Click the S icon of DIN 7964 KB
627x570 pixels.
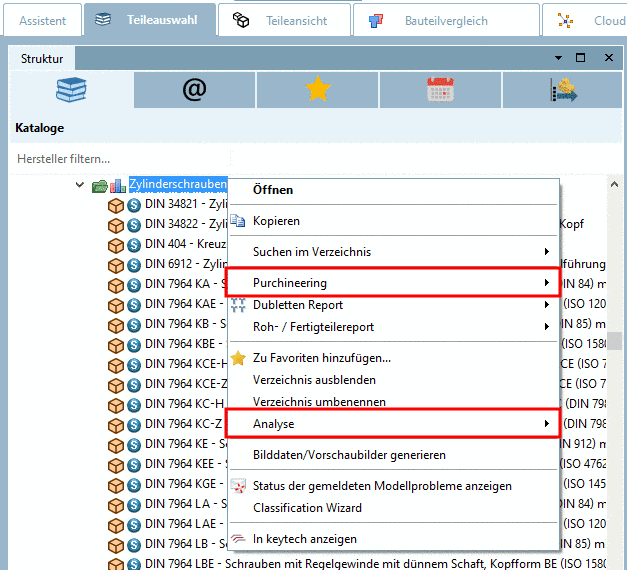(x=134, y=325)
